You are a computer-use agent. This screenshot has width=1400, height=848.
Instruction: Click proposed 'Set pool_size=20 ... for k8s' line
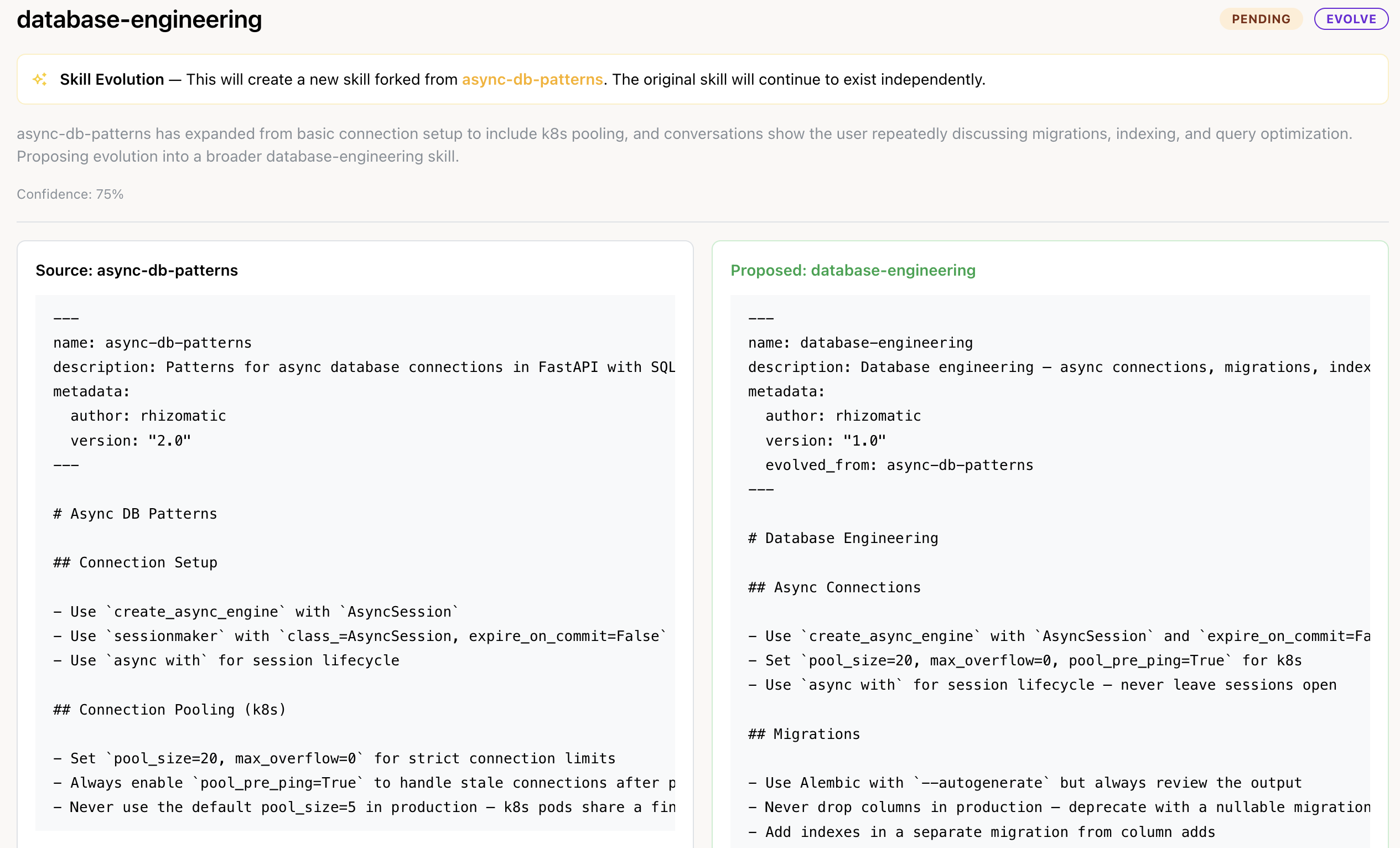pos(1024,660)
